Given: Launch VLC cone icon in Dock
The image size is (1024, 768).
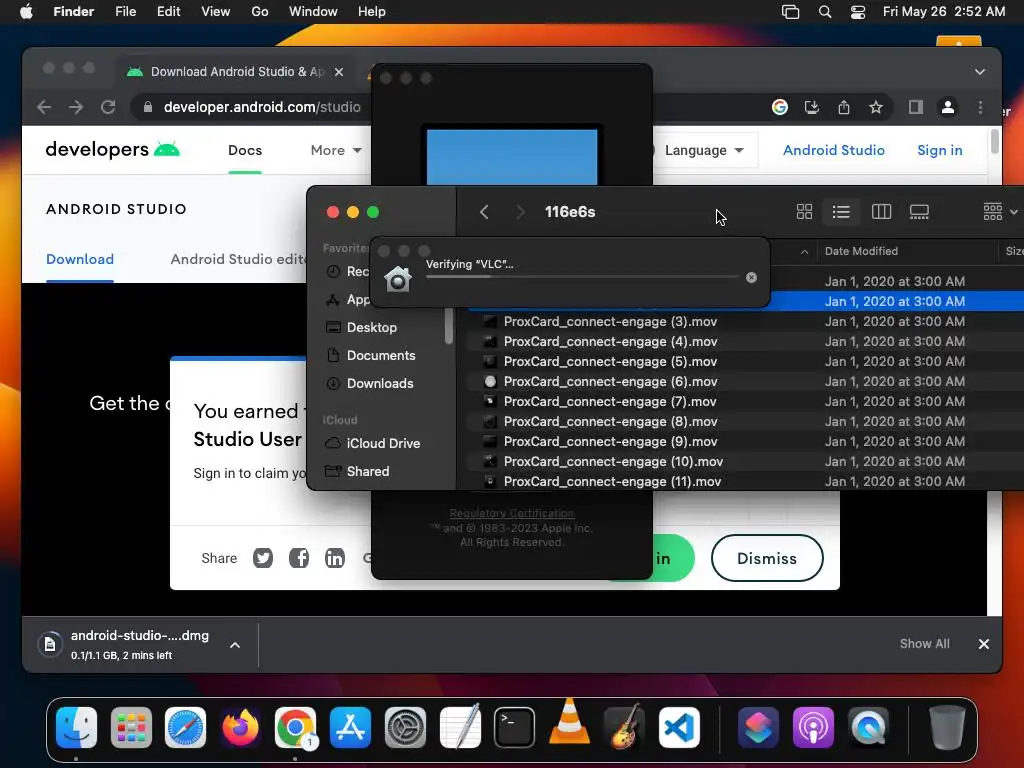Looking at the screenshot, I should tap(569, 724).
